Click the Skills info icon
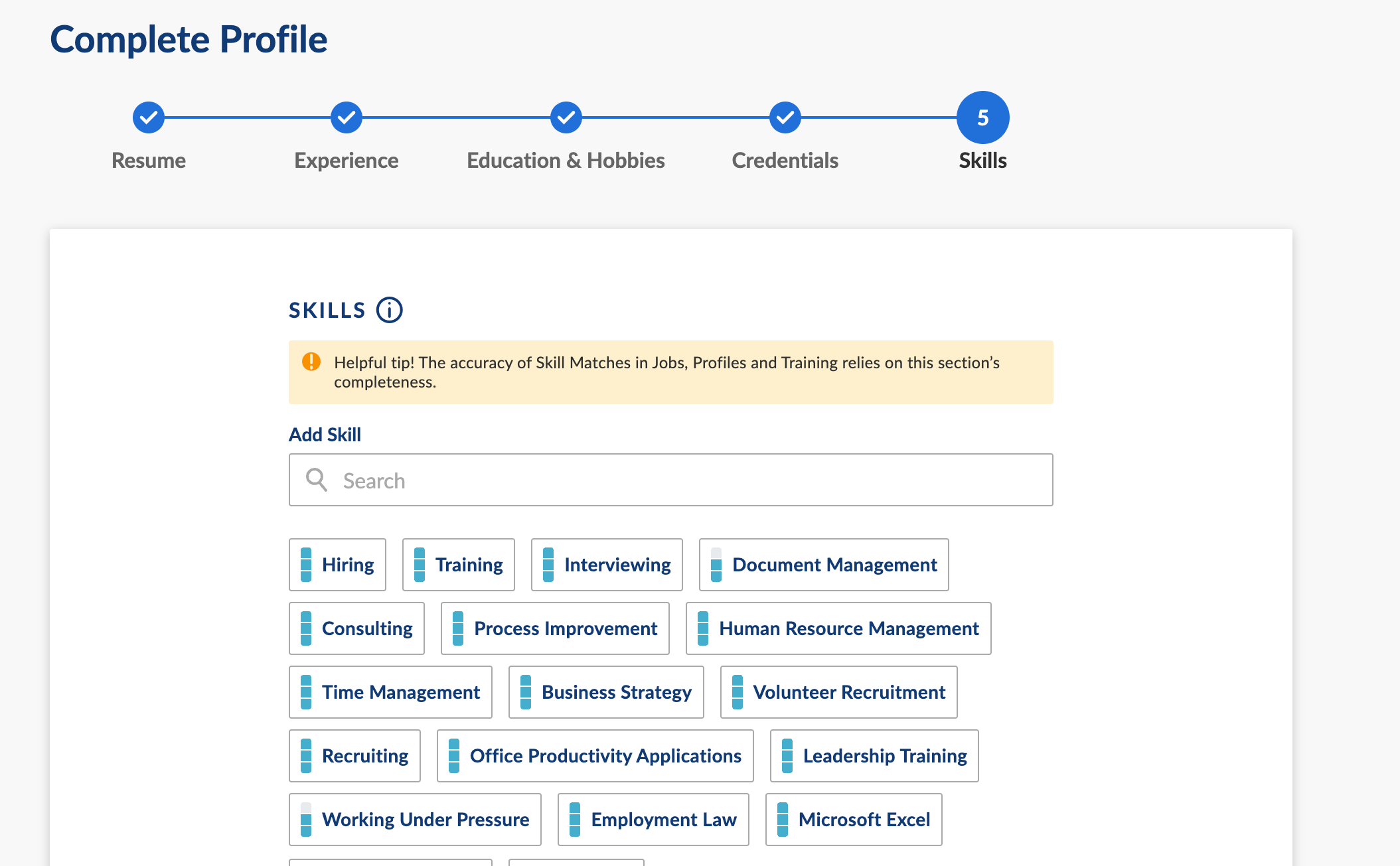This screenshot has width=1400, height=866. pyautogui.click(x=390, y=310)
